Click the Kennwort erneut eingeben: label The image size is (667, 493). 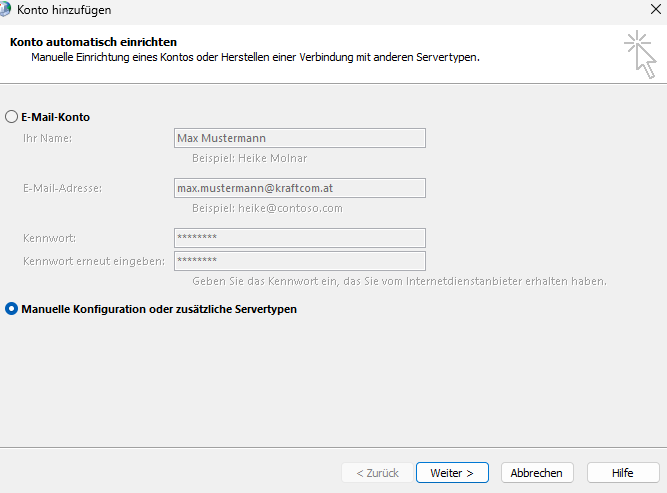coord(93,261)
